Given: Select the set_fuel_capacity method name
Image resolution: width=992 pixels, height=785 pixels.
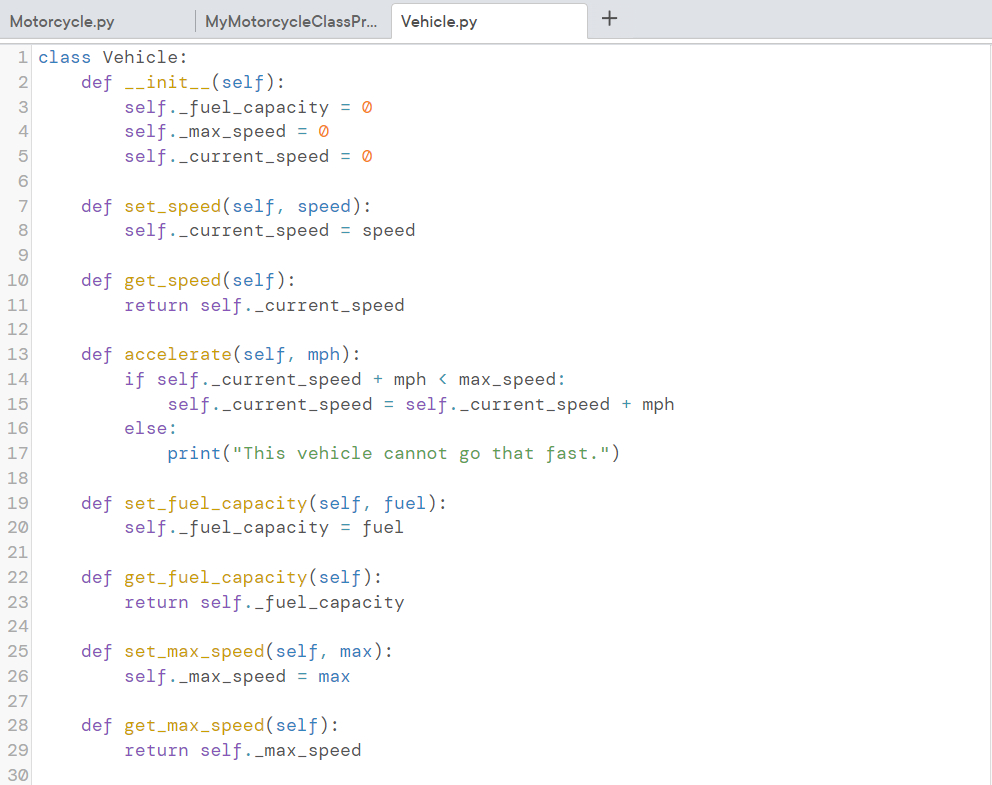Looking at the screenshot, I should pyautogui.click(x=205, y=503).
